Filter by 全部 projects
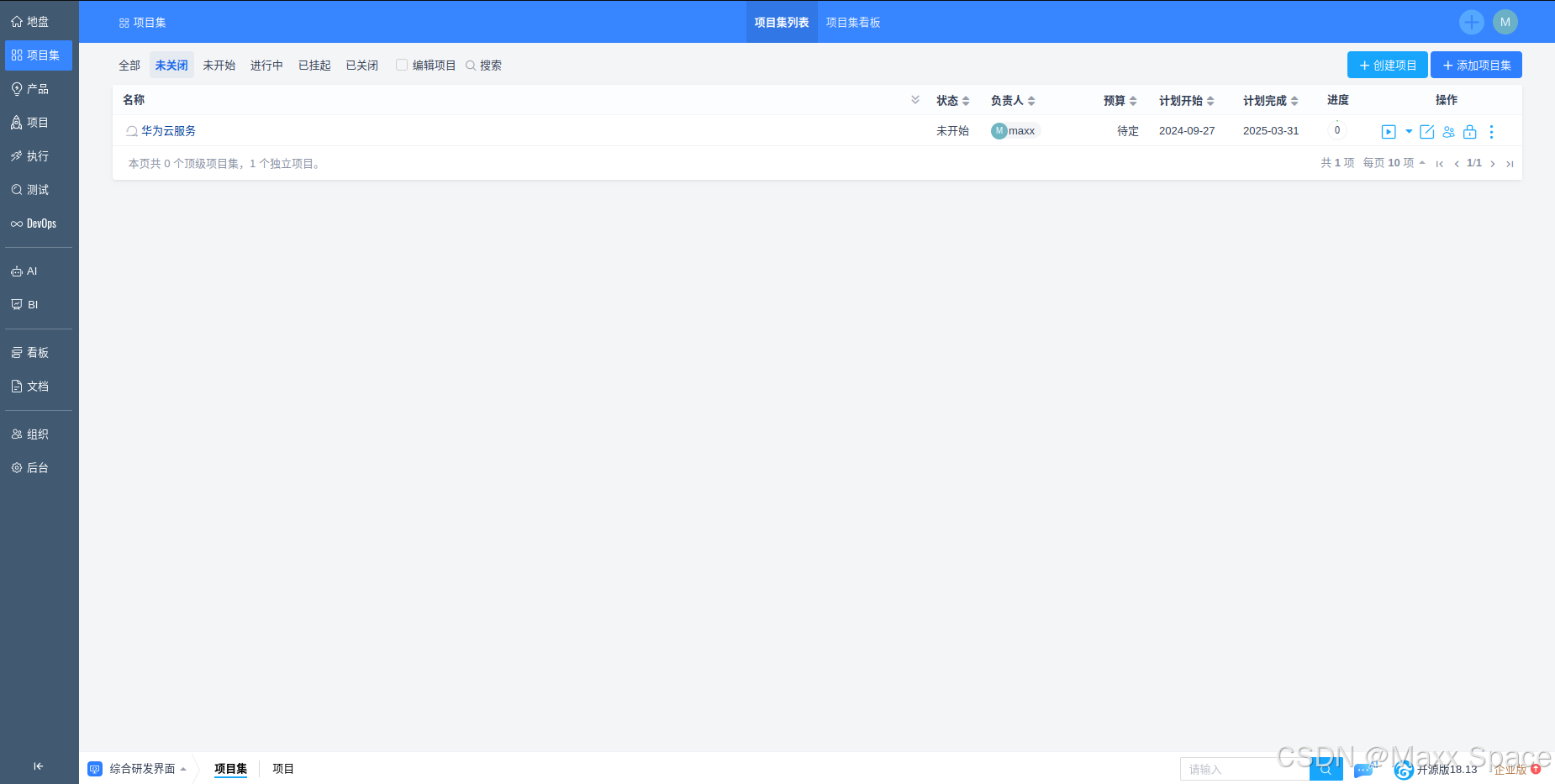 [x=129, y=65]
